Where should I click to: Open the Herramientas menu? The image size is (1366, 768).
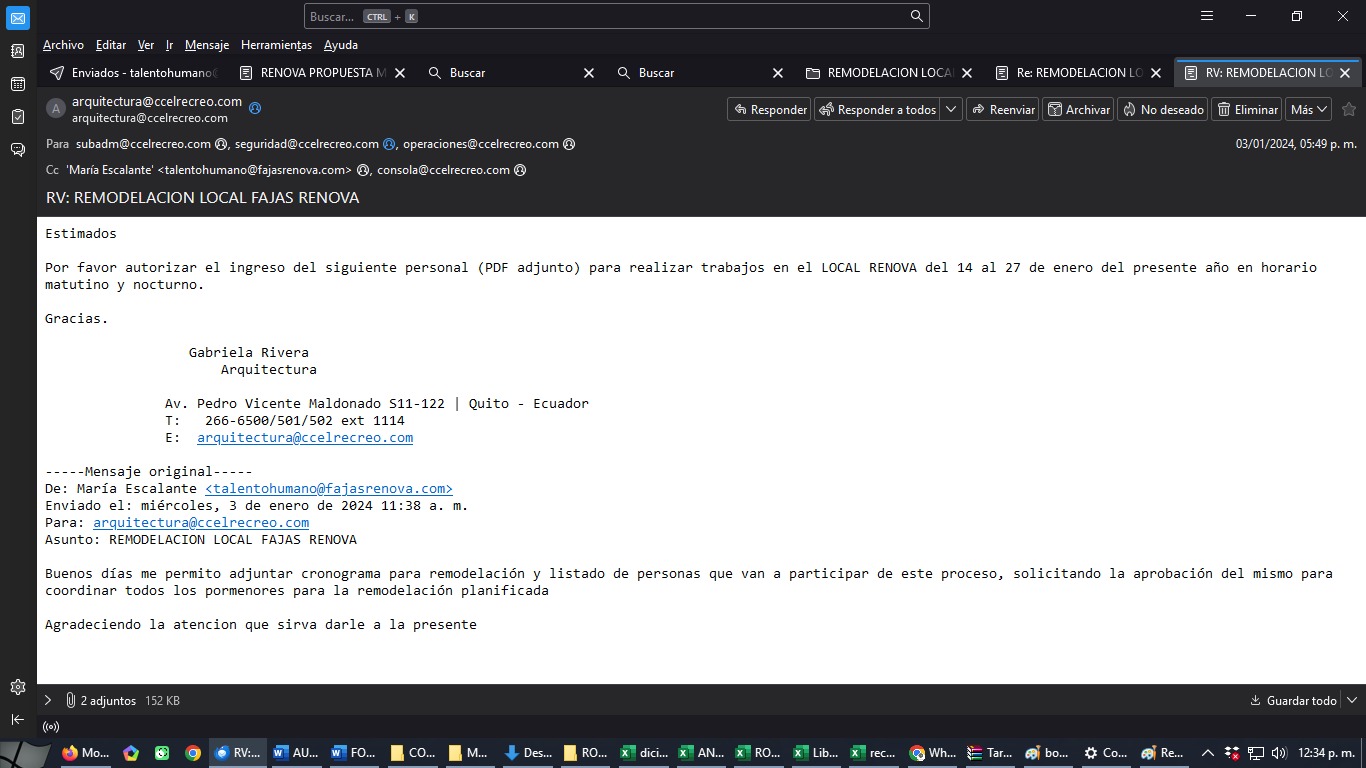tap(276, 45)
